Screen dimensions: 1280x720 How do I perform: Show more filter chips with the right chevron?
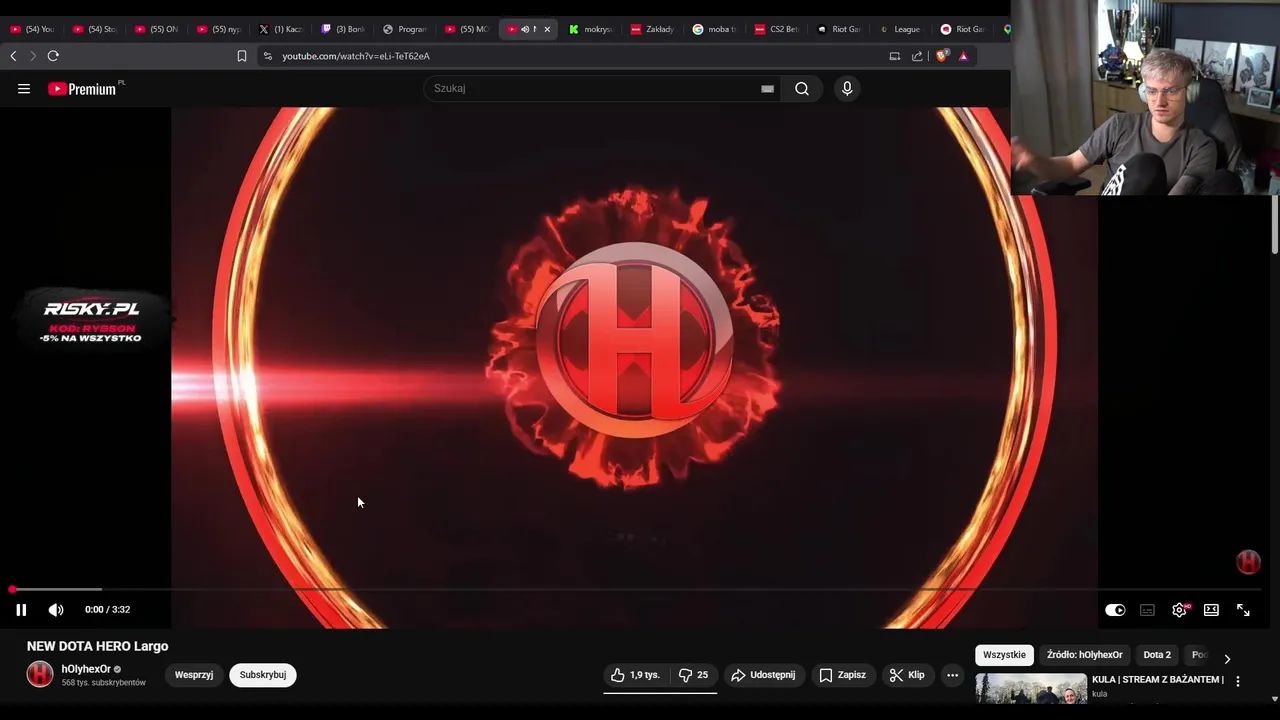coord(1227,658)
